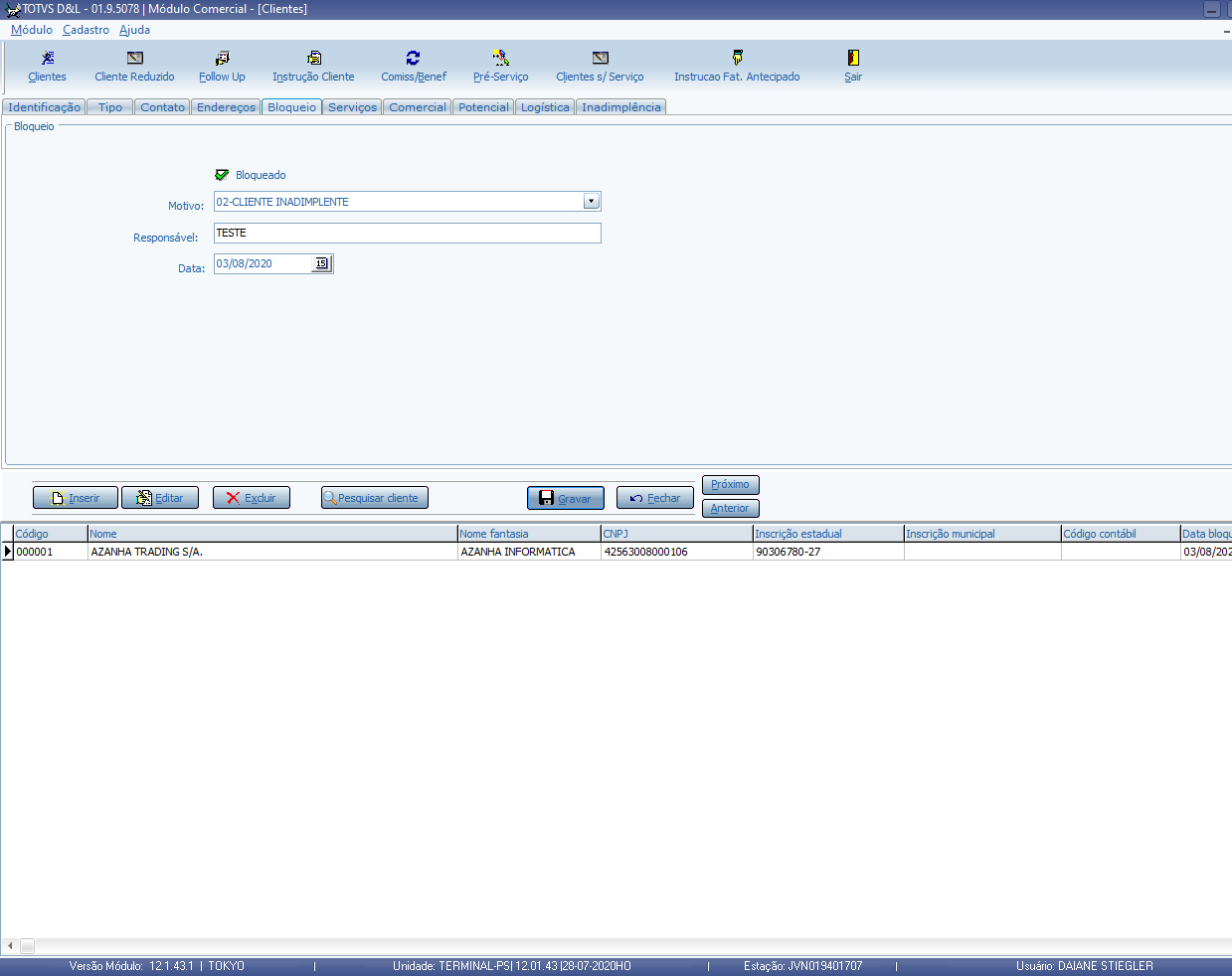
Task: Open the Comiss/Benef toolbar icon
Action: tap(413, 59)
